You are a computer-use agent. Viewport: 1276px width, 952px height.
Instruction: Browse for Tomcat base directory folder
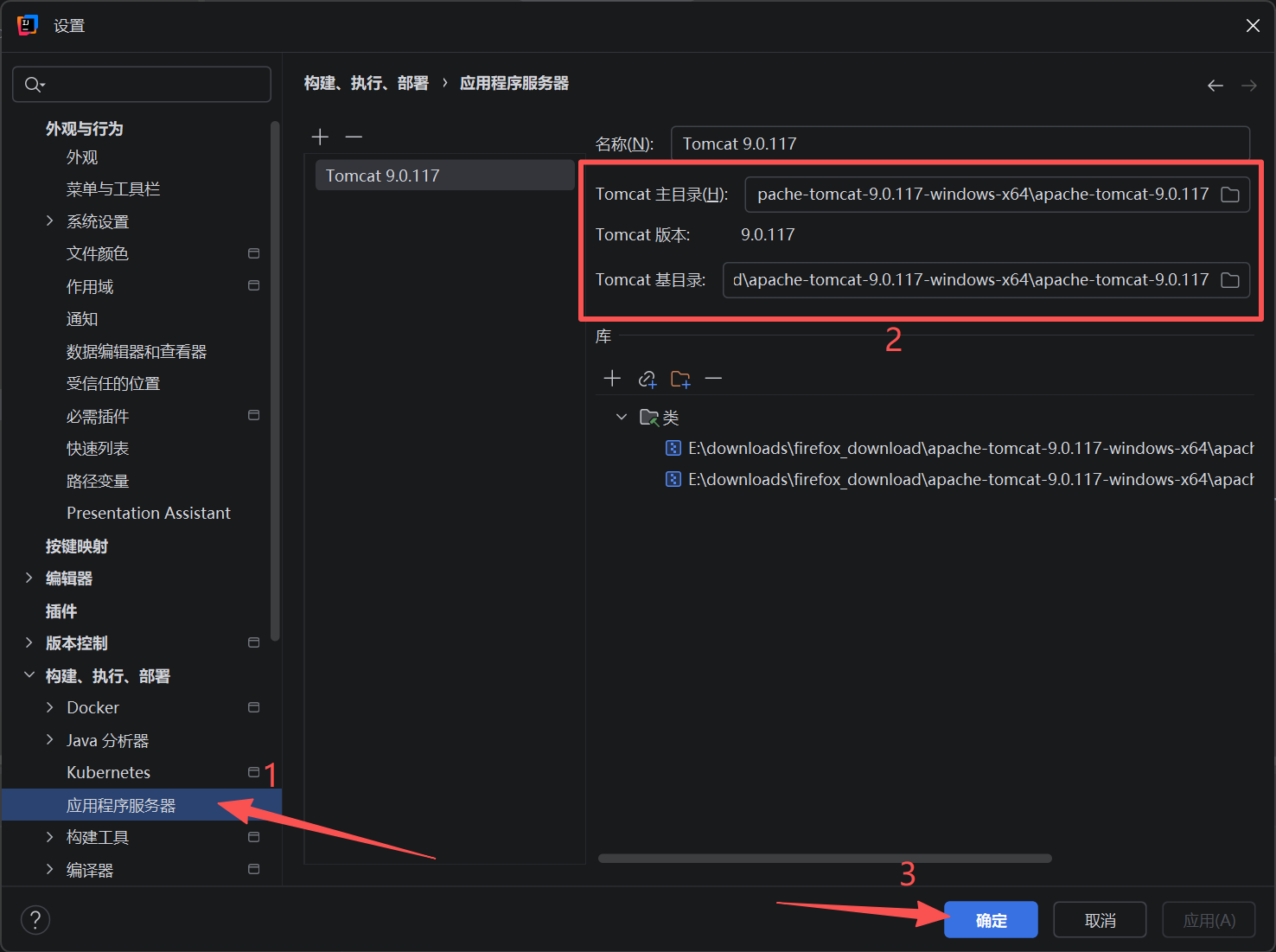tap(1229, 280)
